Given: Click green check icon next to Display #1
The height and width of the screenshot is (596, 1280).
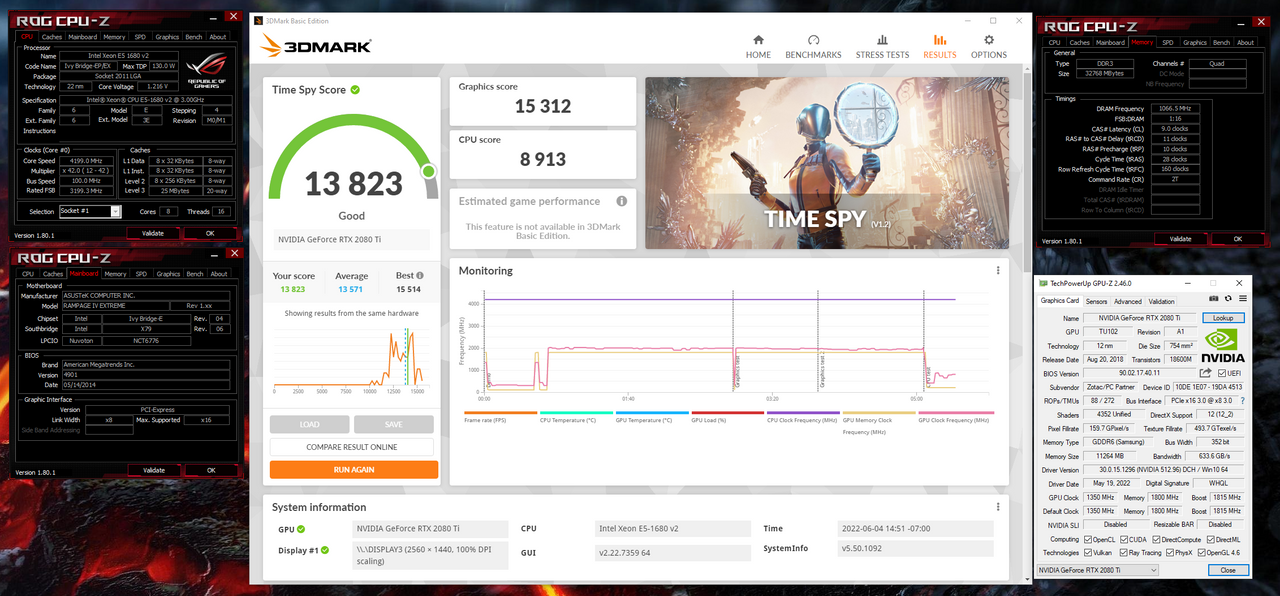Looking at the screenshot, I should tap(325, 550).
